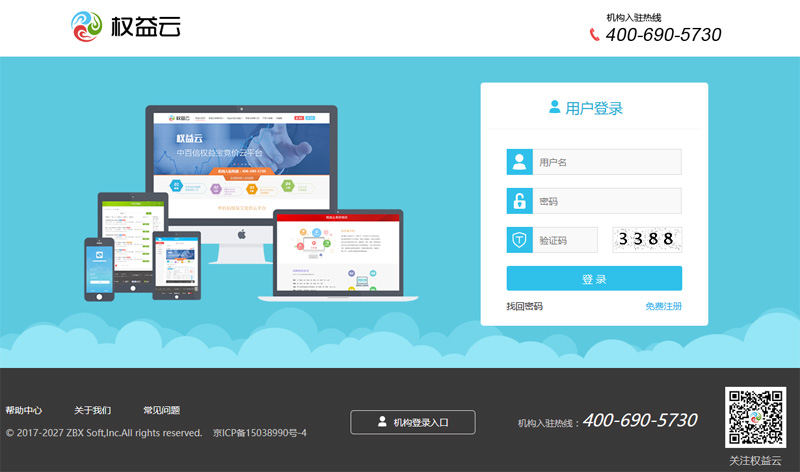Click the QR code for 关注权益云
Viewport: 800px width, 472px height.
(x=755, y=416)
